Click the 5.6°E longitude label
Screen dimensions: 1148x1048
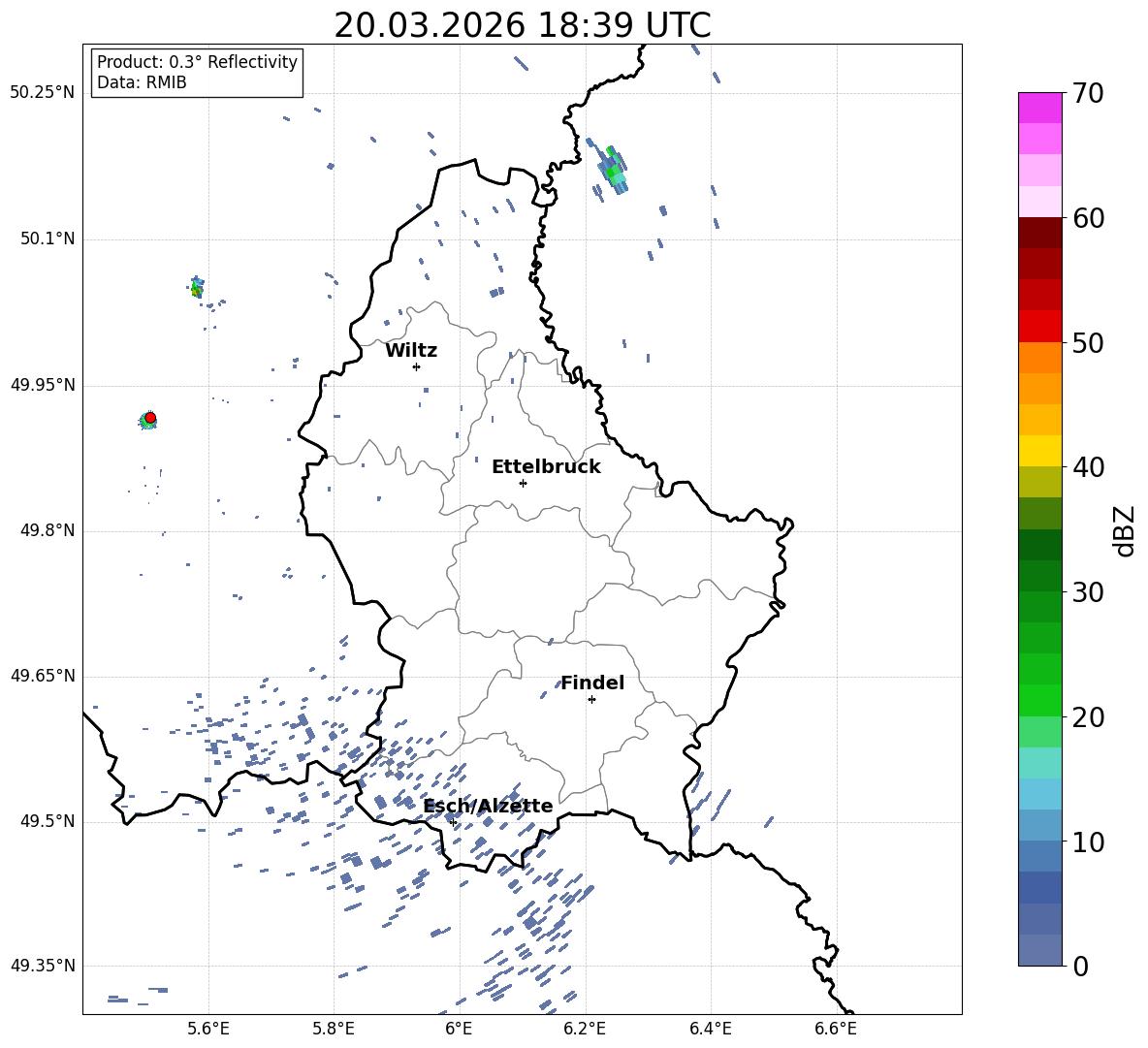click(x=208, y=1029)
